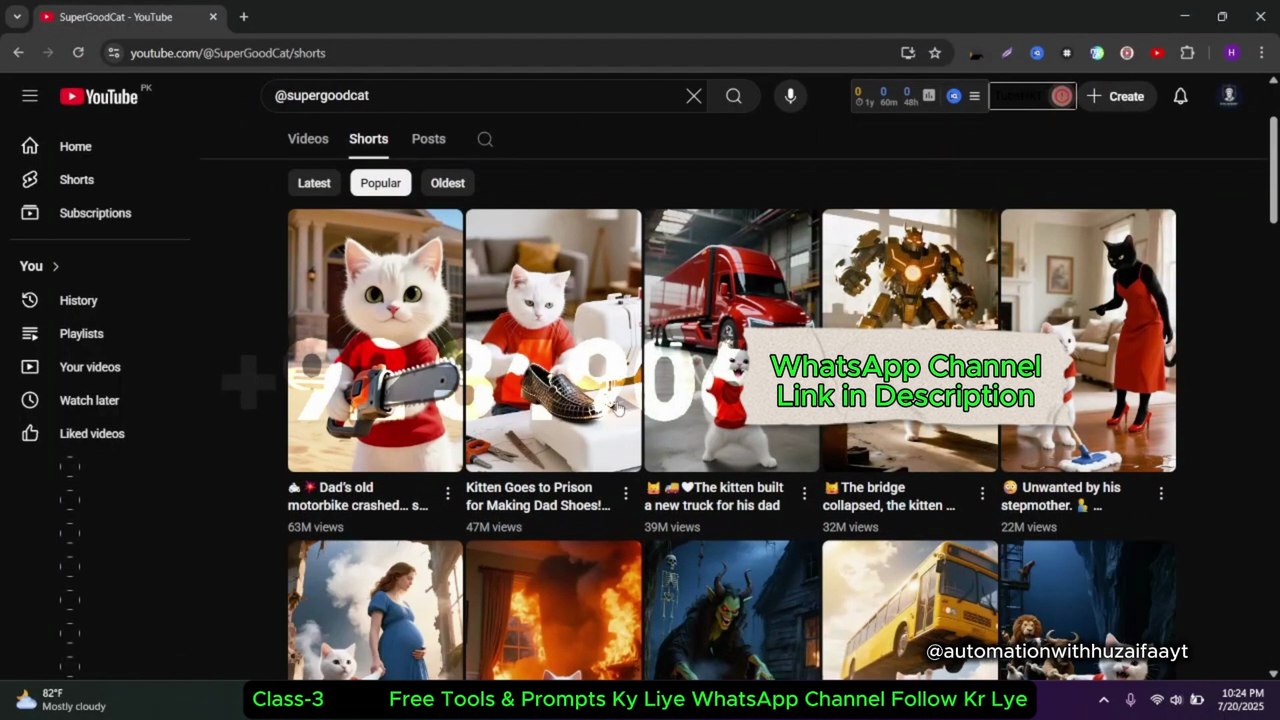The height and width of the screenshot is (720, 1280).
Task: Expand the You section chevron
Action: tap(56, 266)
